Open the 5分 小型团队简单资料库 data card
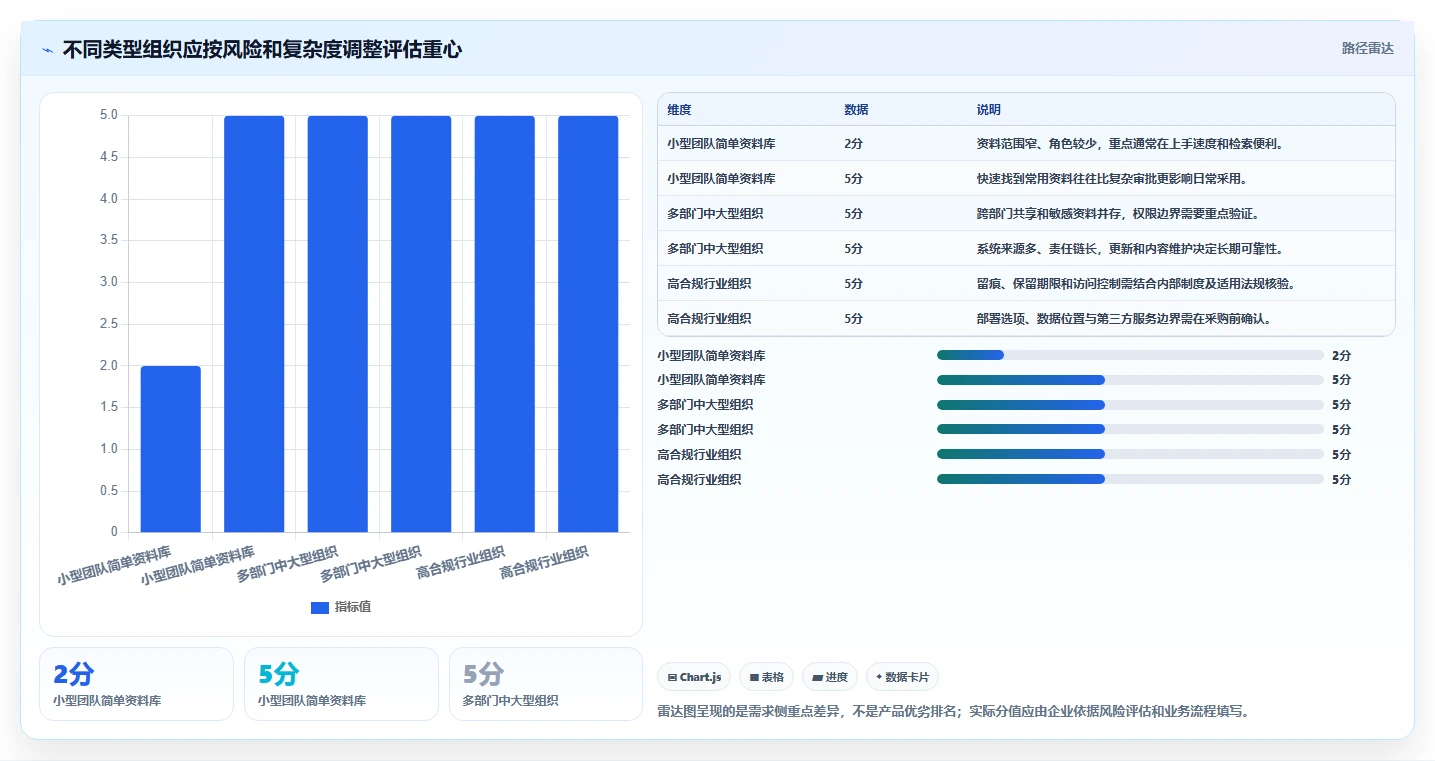The height and width of the screenshot is (761, 1435). [341, 684]
